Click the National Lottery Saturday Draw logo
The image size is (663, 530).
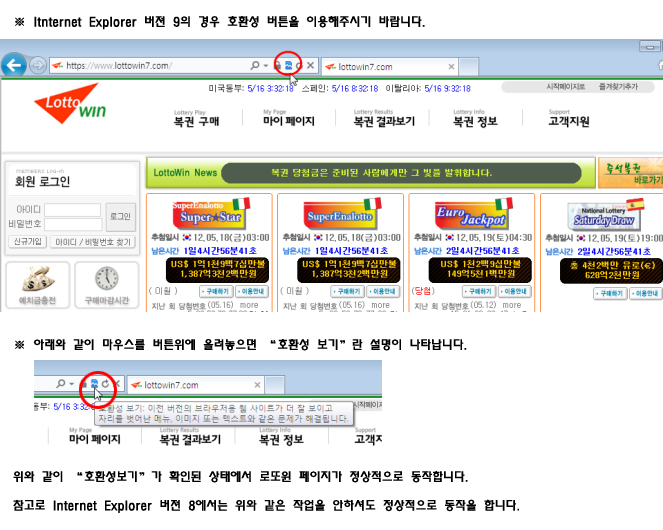click(x=605, y=215)
